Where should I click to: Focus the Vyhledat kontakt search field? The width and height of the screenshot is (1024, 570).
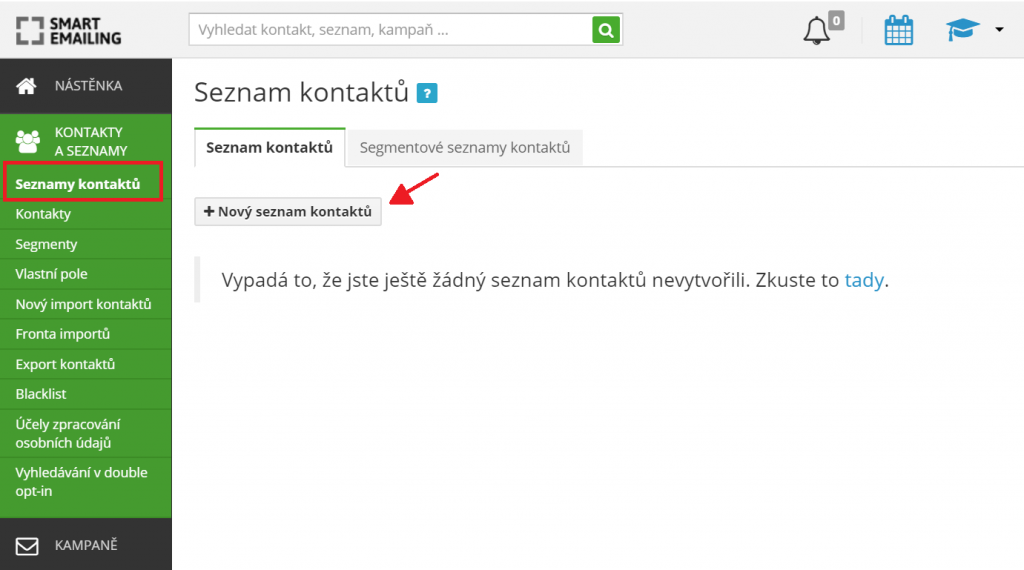(x=390, y=30)
